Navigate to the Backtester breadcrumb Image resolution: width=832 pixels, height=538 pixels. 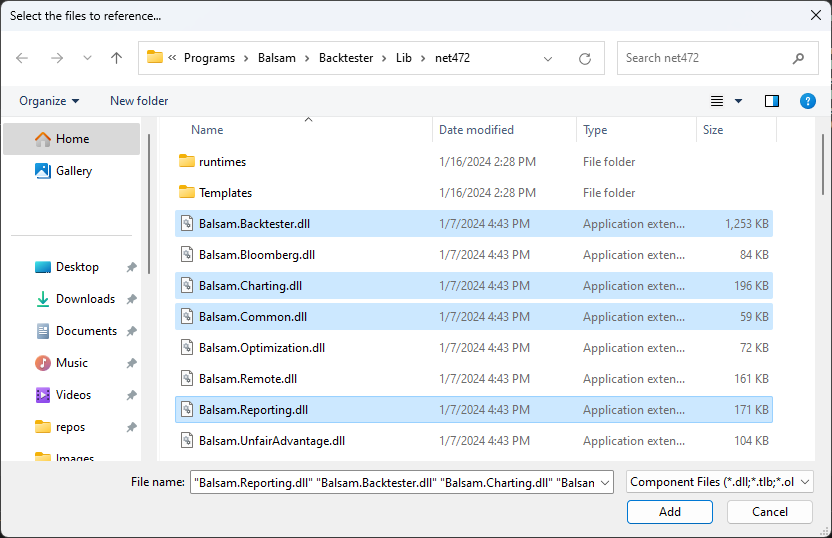pos(346,58)
